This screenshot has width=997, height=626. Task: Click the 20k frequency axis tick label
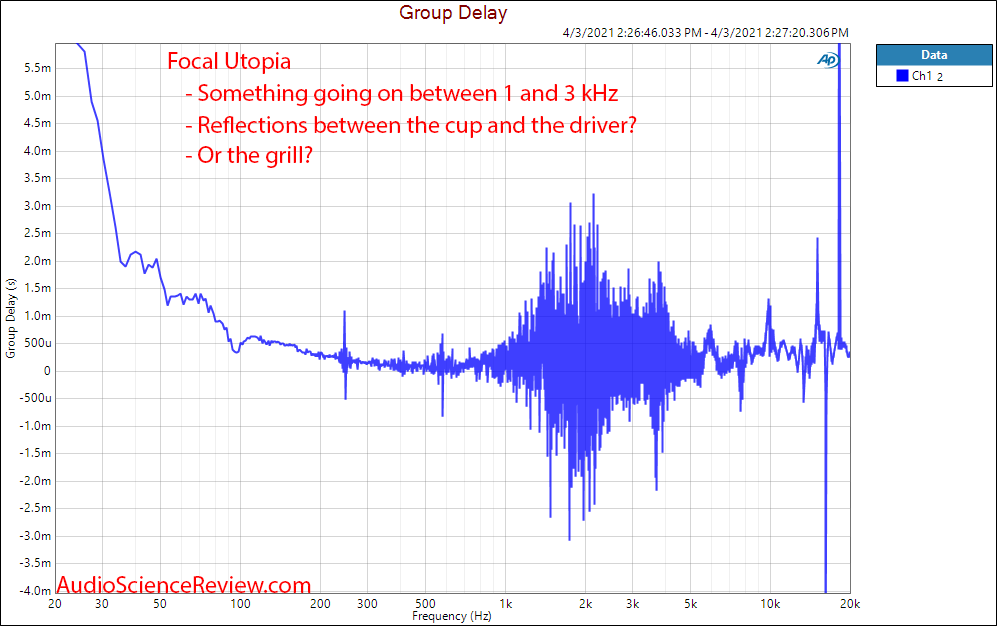(x=850, y=604)
